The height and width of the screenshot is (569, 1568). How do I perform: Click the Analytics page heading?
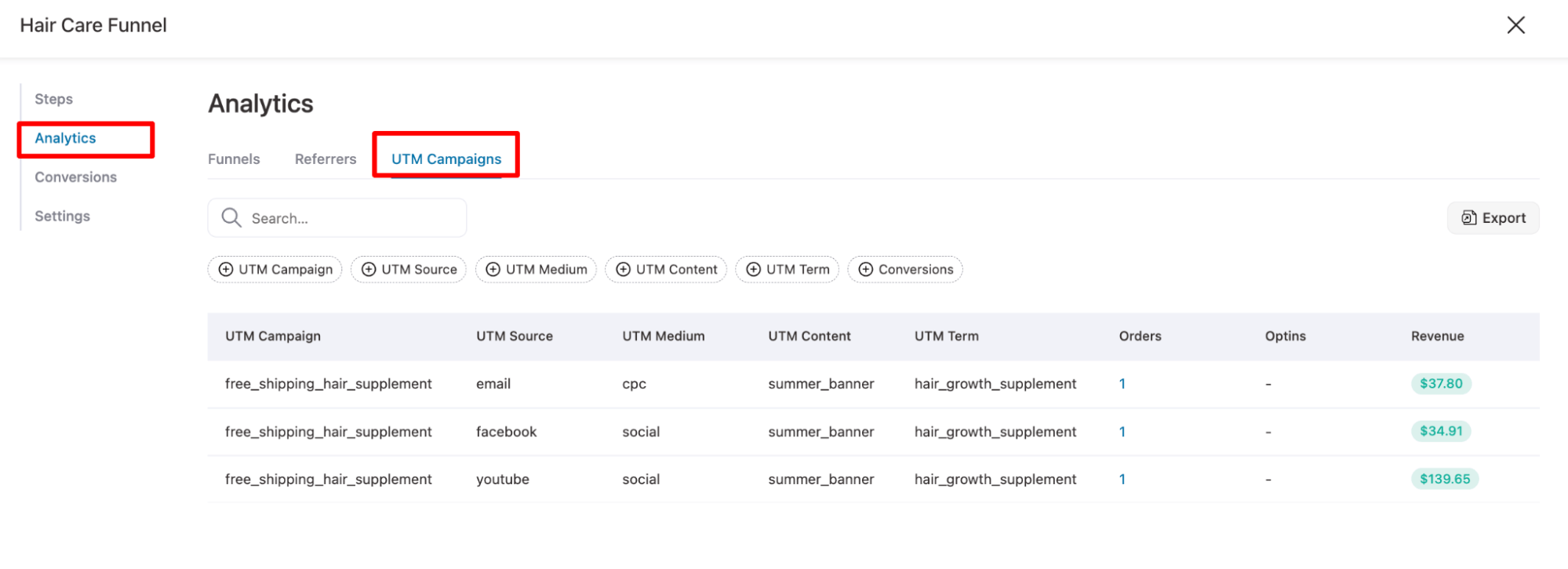coord(260,104)
